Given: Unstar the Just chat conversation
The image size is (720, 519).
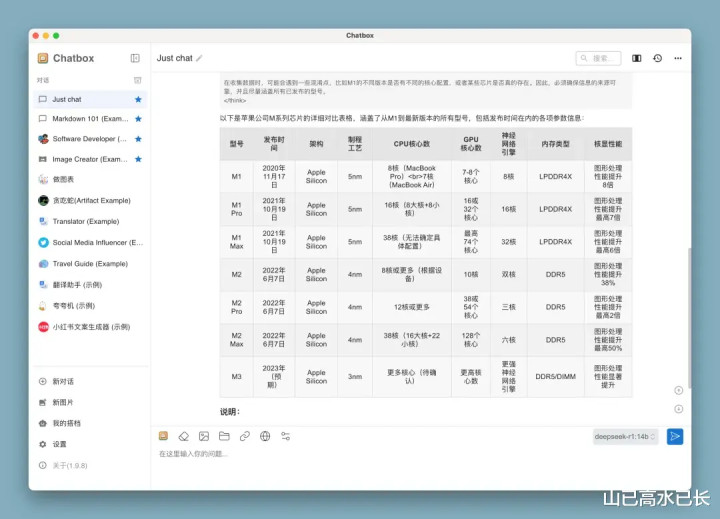Looking at the screenshot, I should click(x=138, y=99).
